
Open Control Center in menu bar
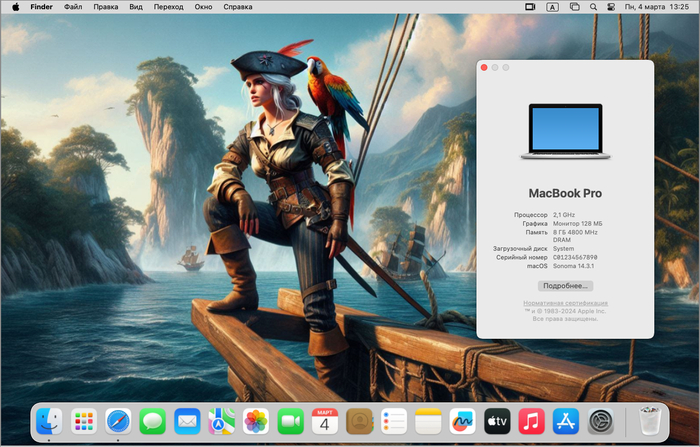[611, 7]
